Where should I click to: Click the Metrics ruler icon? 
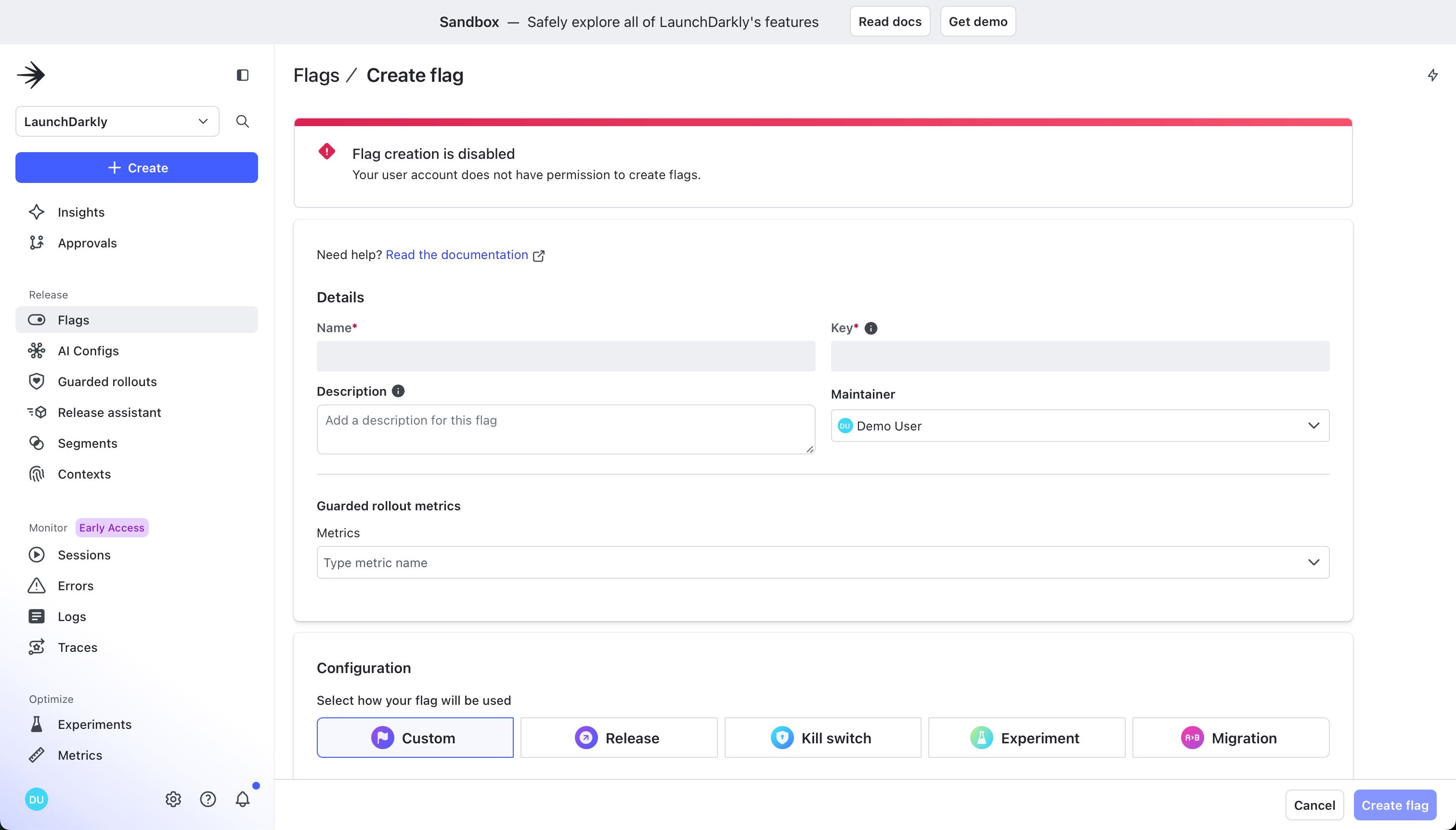point(37,755)
